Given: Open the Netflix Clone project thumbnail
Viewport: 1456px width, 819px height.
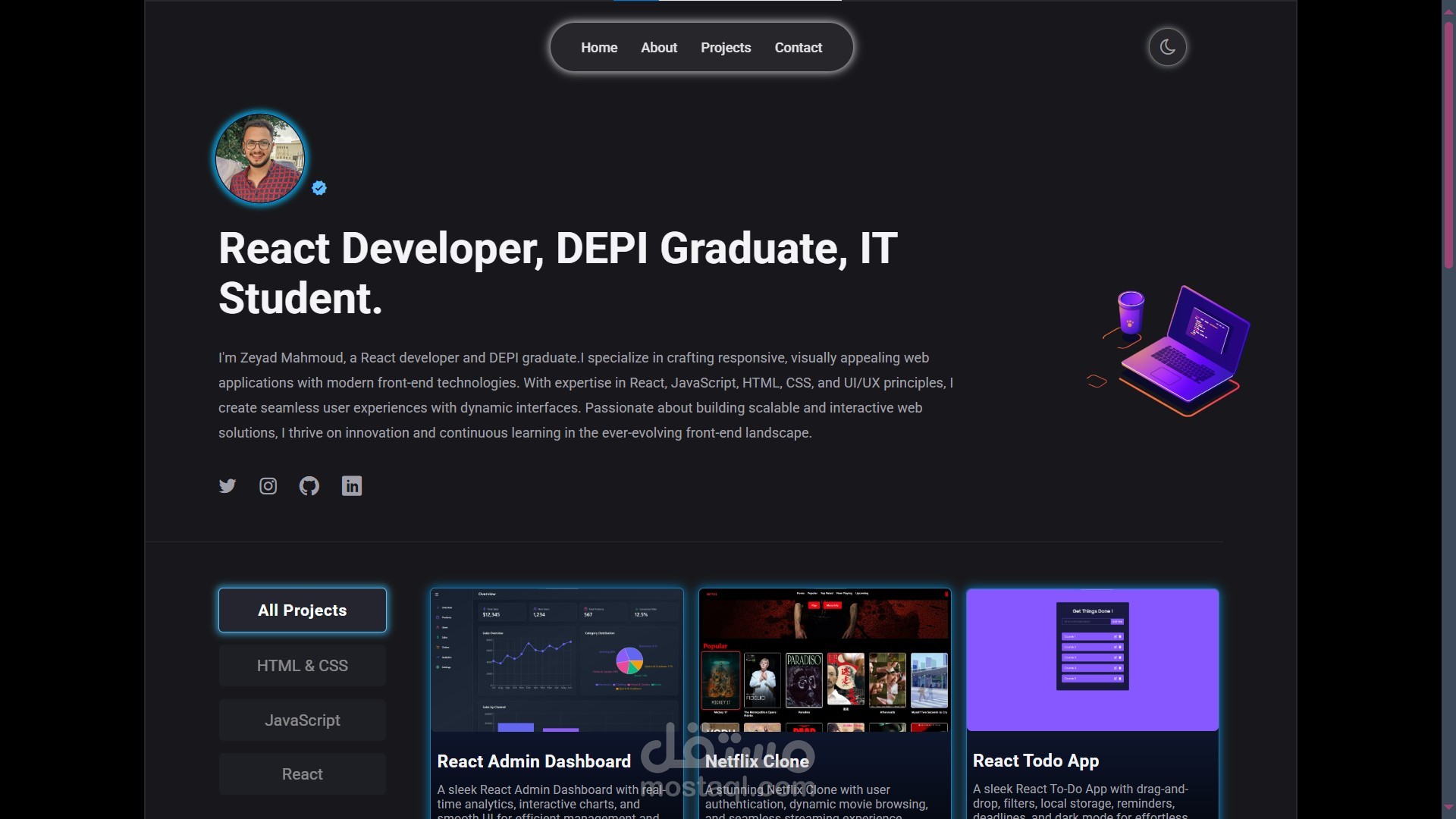Looking at the screenshot, I should point(824,660).
